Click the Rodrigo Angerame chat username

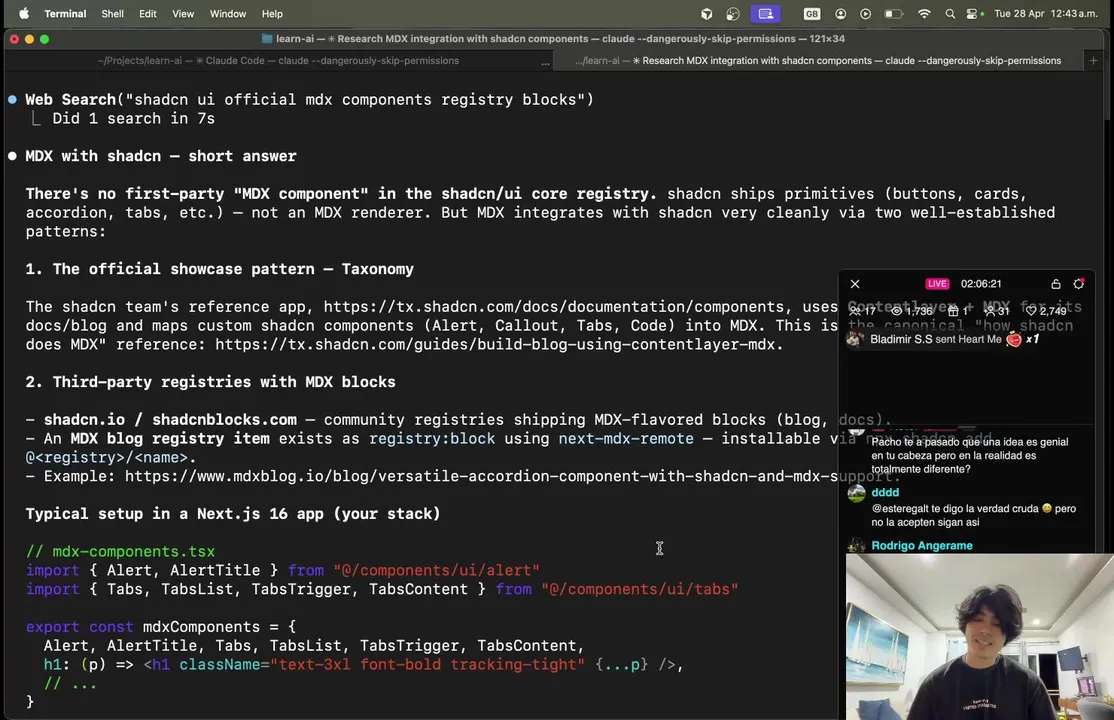[x=921, y=546]
